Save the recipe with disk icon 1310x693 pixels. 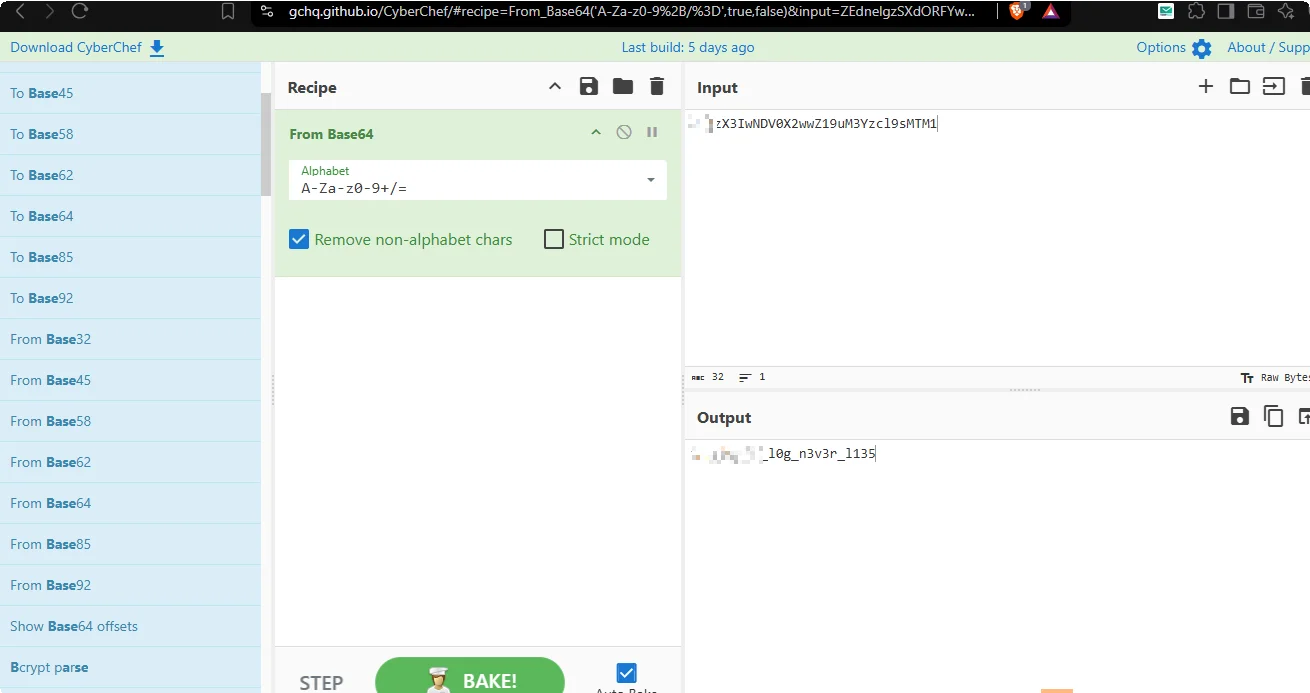pyautogui.click(x=589, y=87)
